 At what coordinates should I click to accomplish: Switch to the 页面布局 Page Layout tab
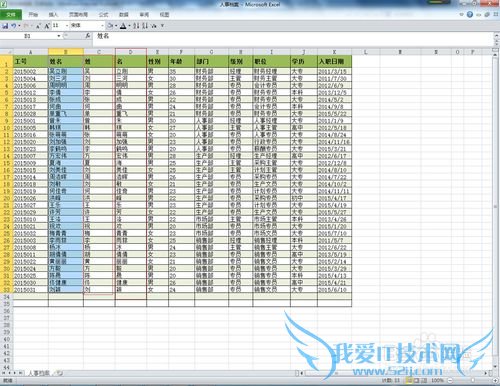click(78, 15)
